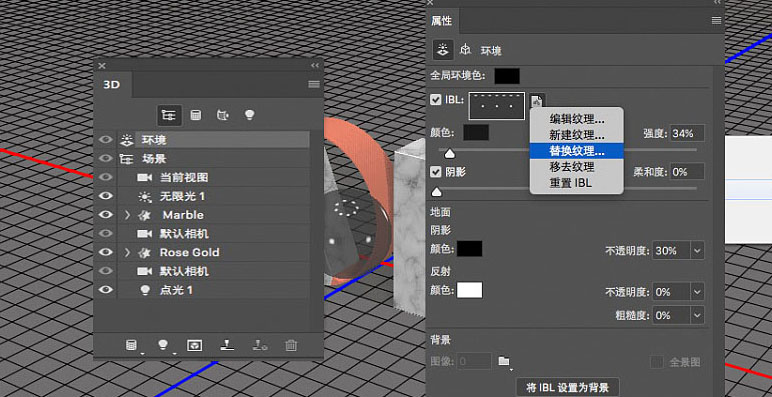Choose 移去纹理 from menu
This screenshot has height=397, width=772.
point(577,167)
